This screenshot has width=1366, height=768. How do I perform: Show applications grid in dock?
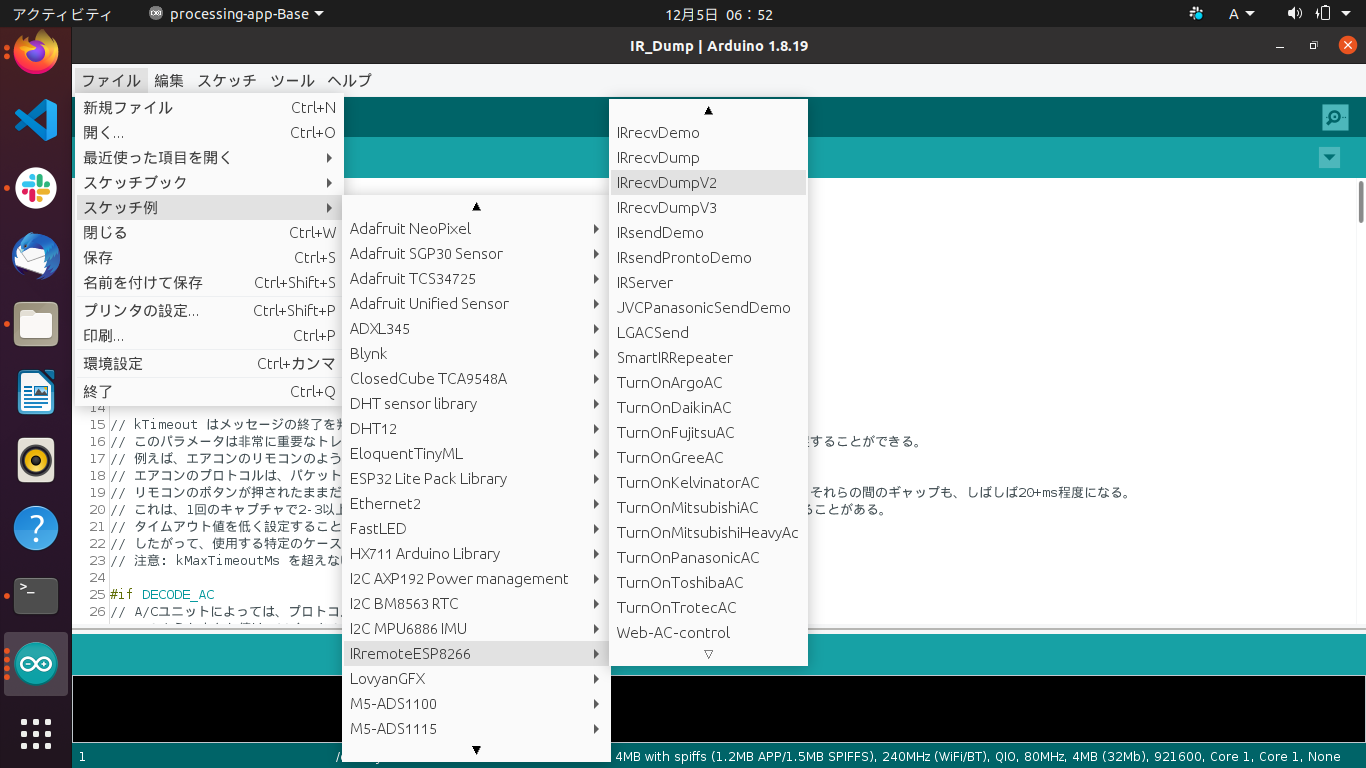point(36,734)
